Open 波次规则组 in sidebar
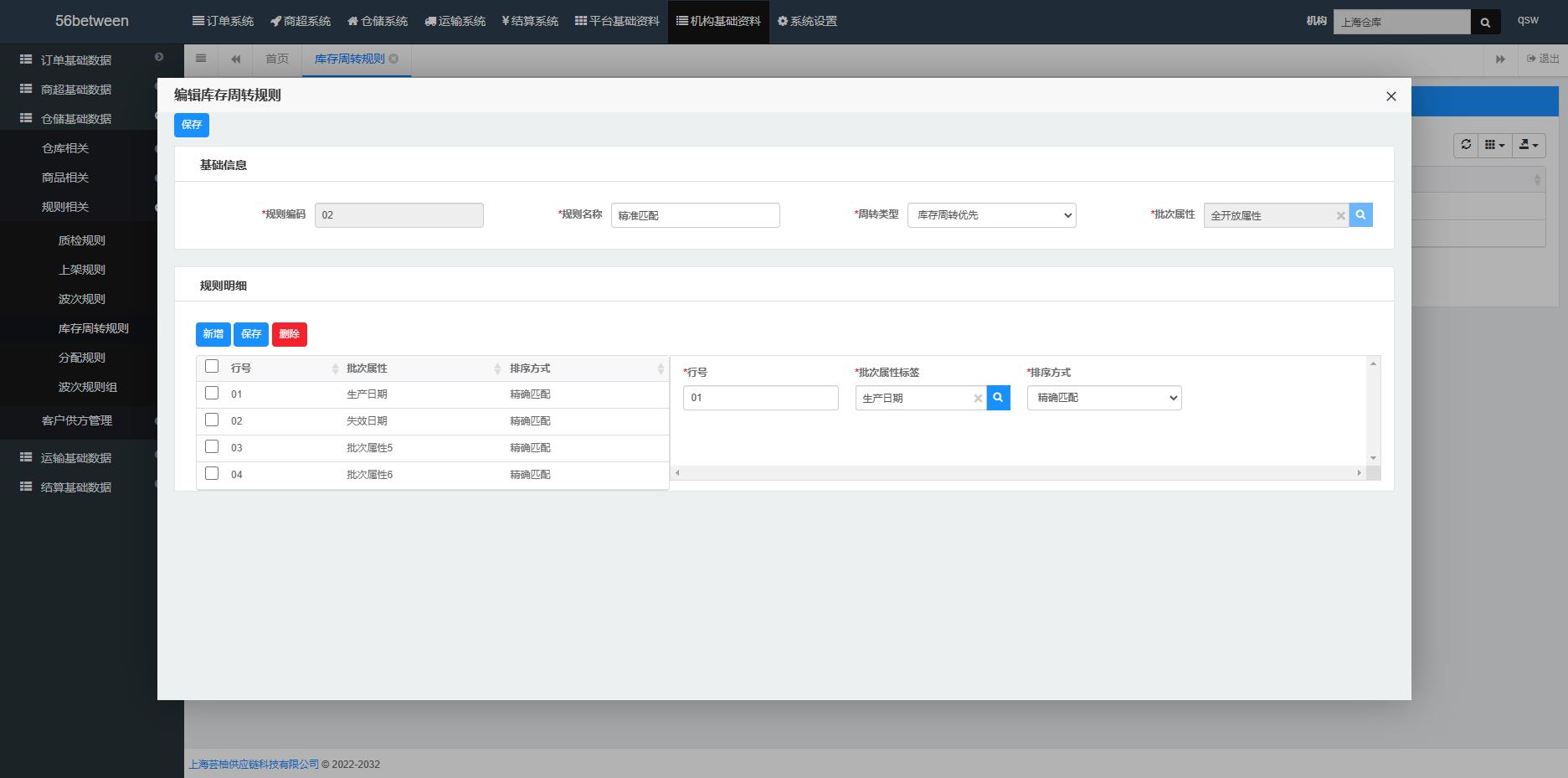The width and height of the screenshot is (1568, 778). (88, 387)
